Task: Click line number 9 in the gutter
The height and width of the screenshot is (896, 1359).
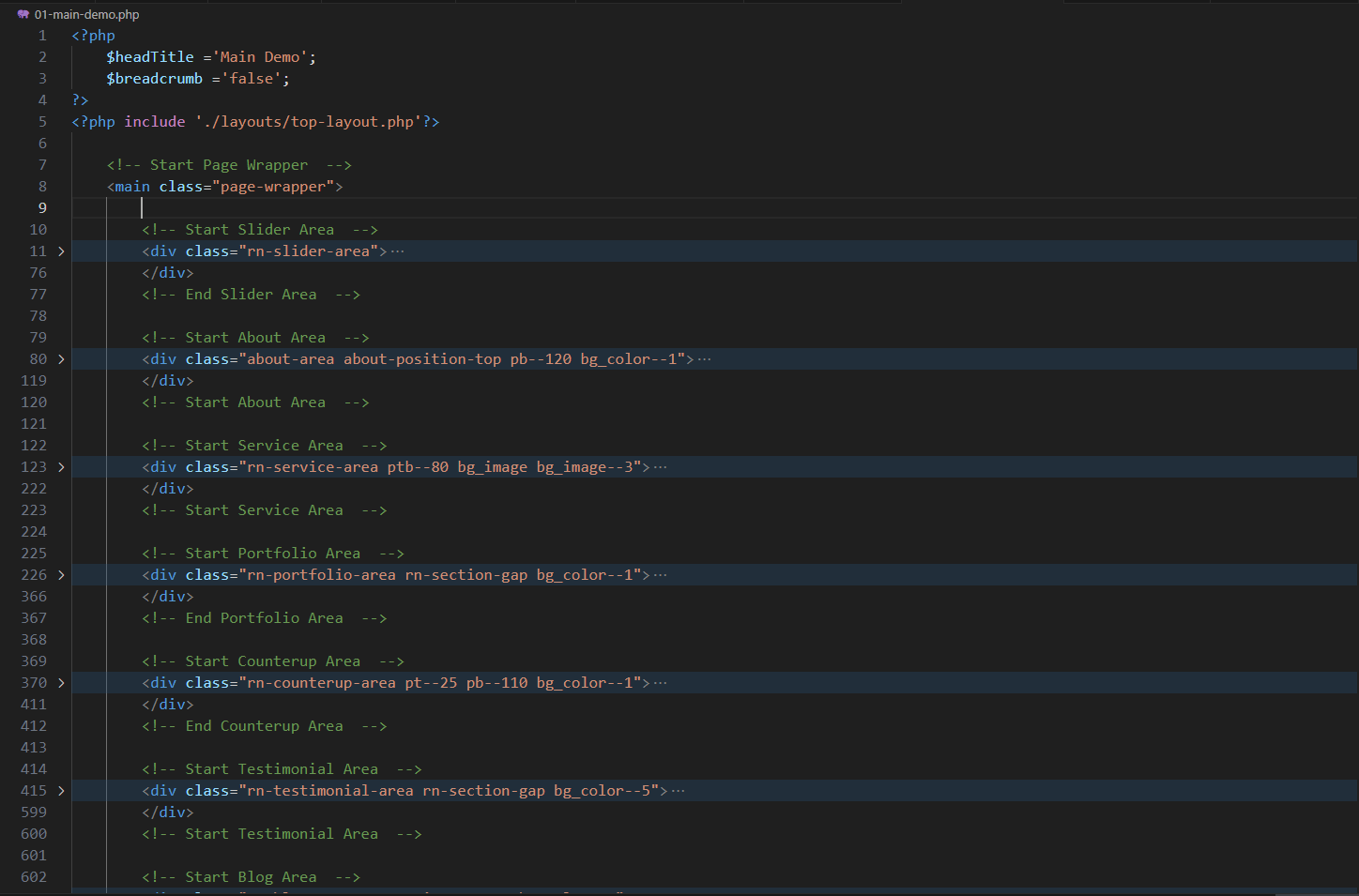Action: pyautogui.click(x=42, y=208)
